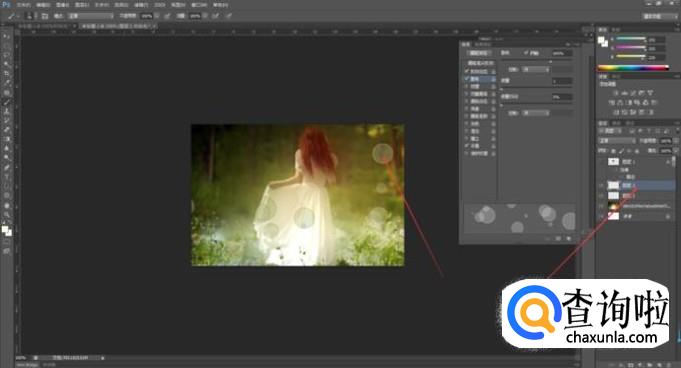
Task: Select the Magic Wand tool
Action: coord(7,64)
